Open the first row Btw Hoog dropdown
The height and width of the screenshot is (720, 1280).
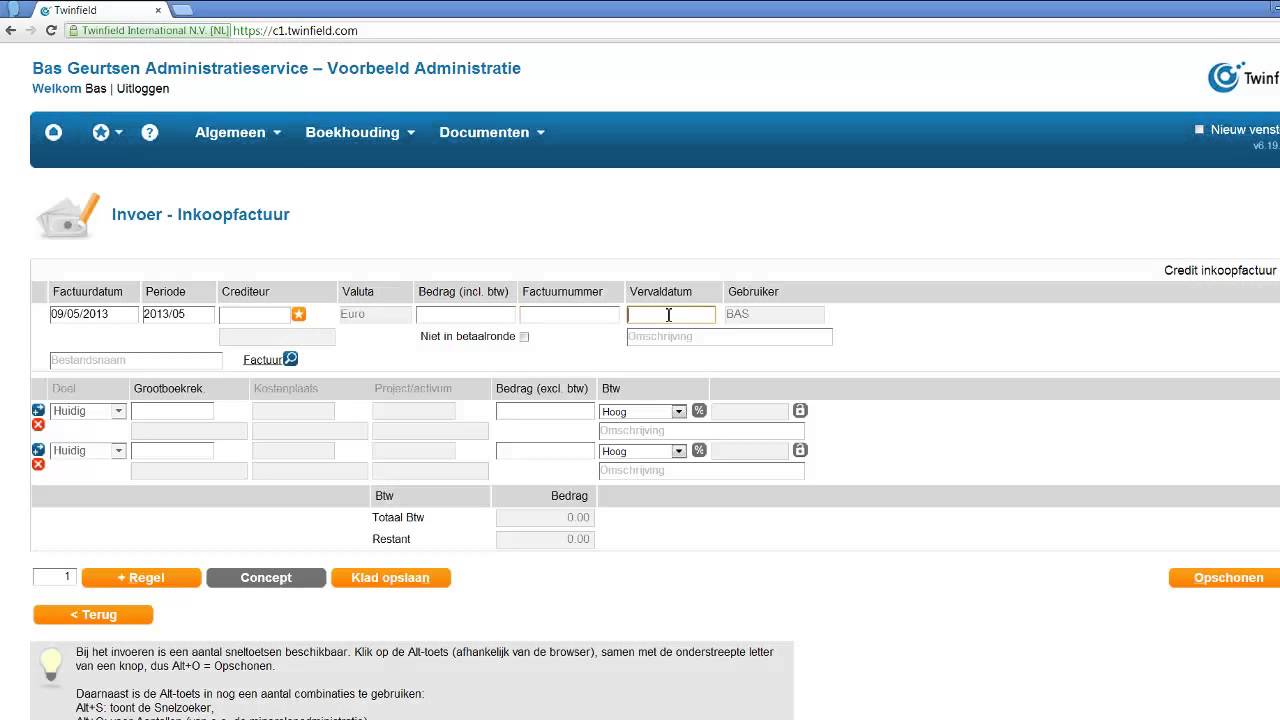coord(643,412)
